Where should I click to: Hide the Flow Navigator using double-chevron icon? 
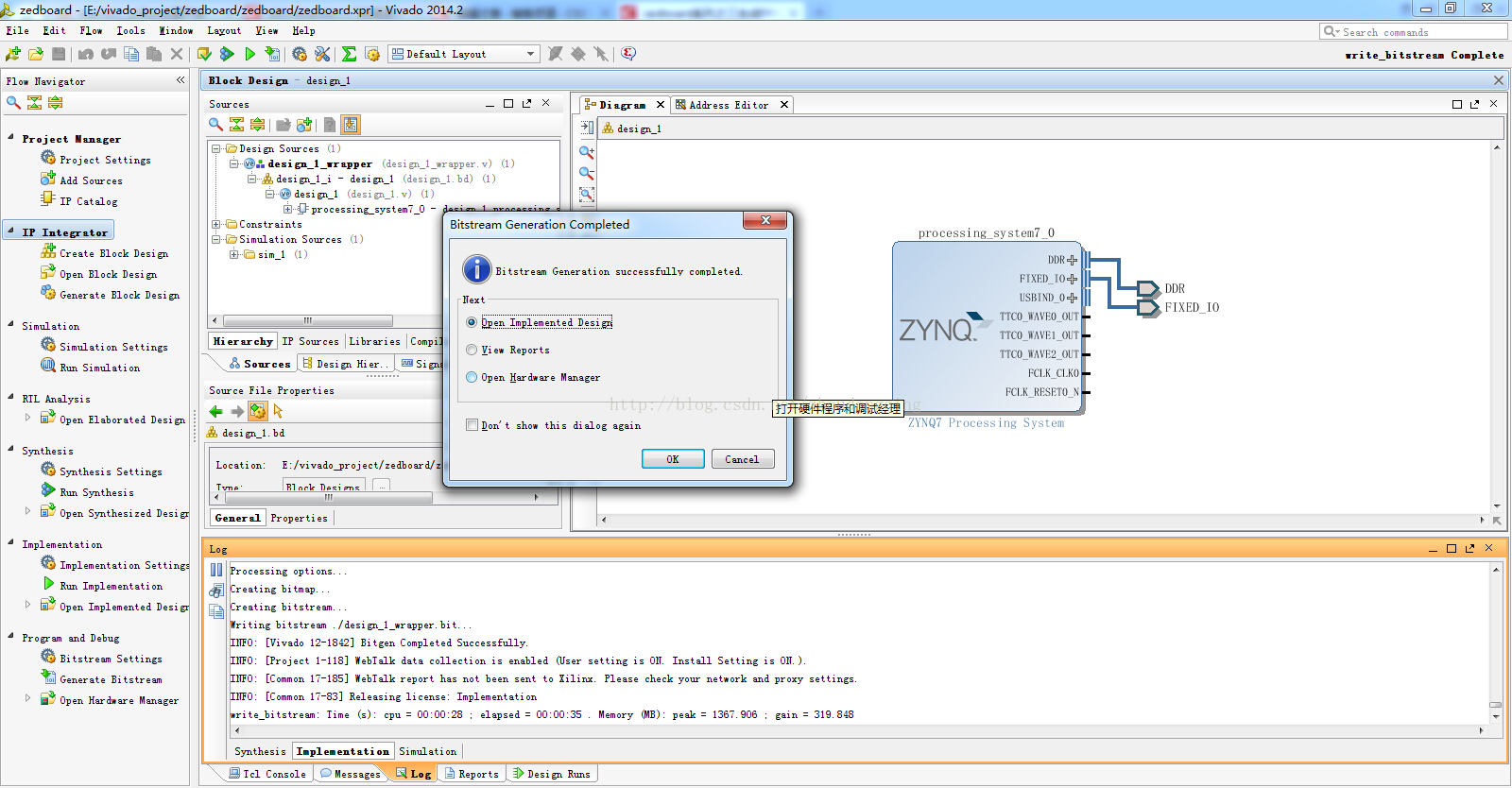coord(180,80)
